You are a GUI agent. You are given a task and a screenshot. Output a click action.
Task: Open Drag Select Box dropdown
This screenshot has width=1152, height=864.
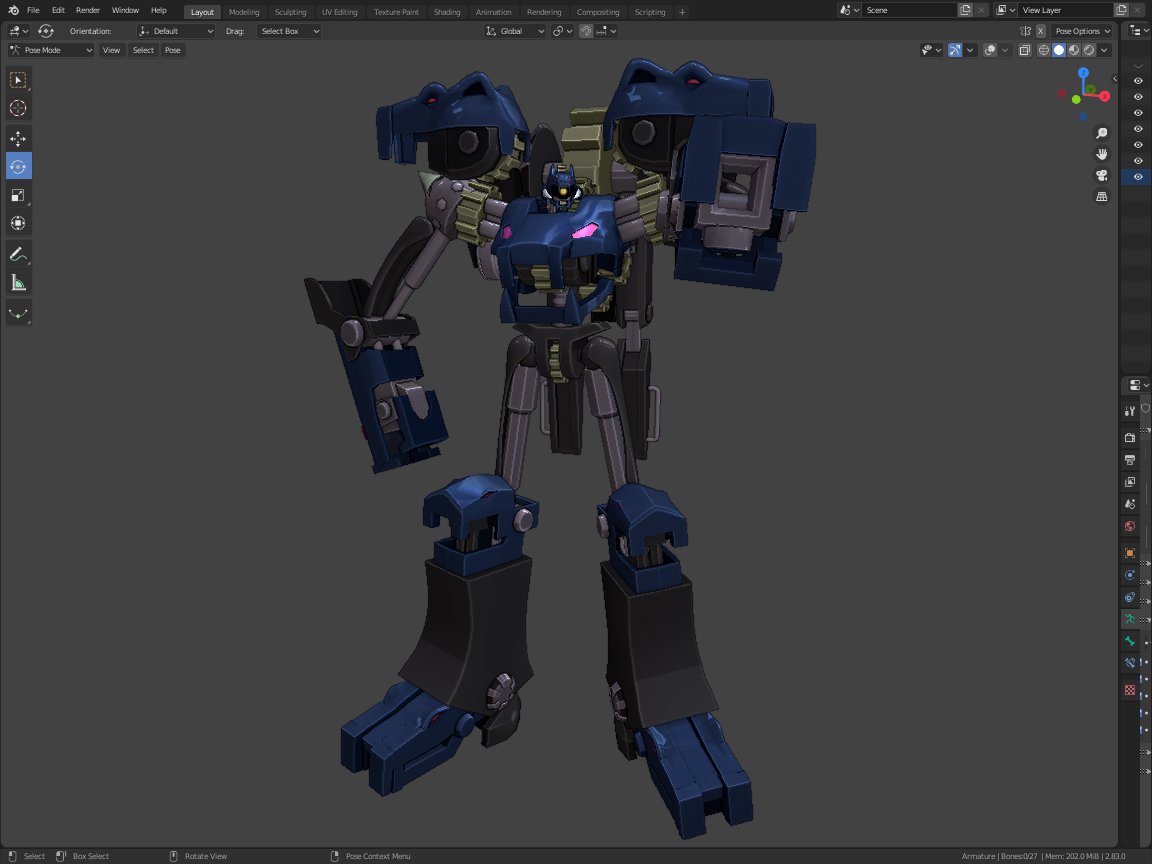(289, 31)
